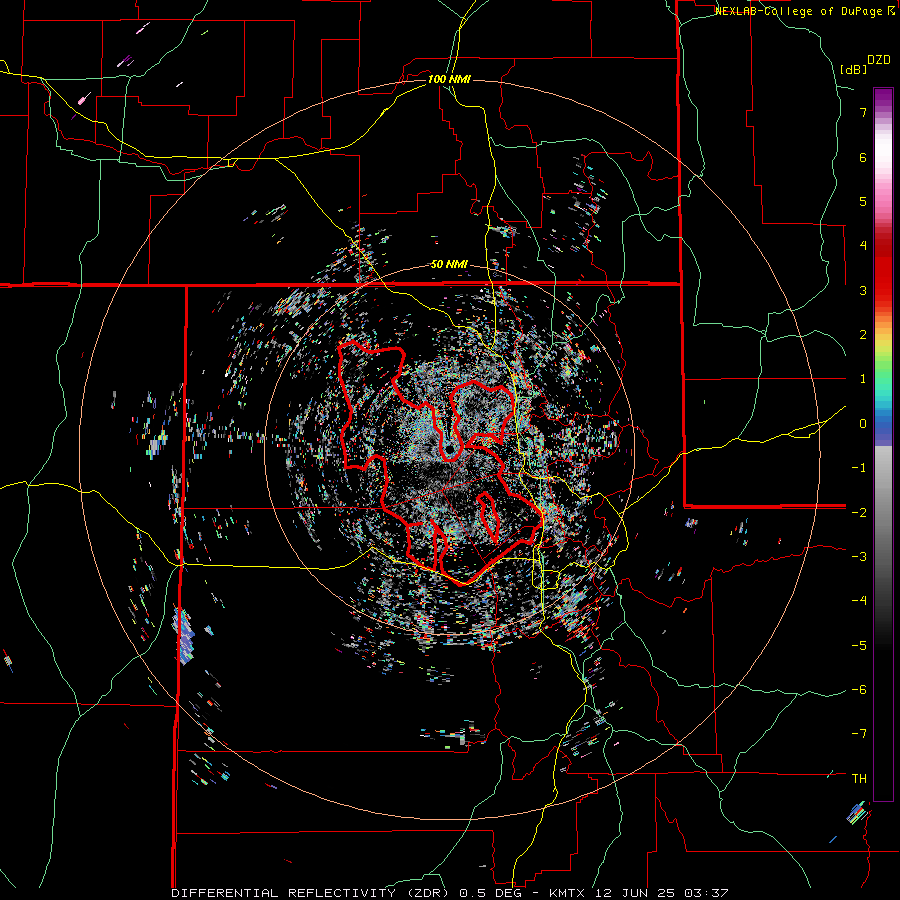
Task: Click the '5' value on the color scale
Action: pos(863,201)
